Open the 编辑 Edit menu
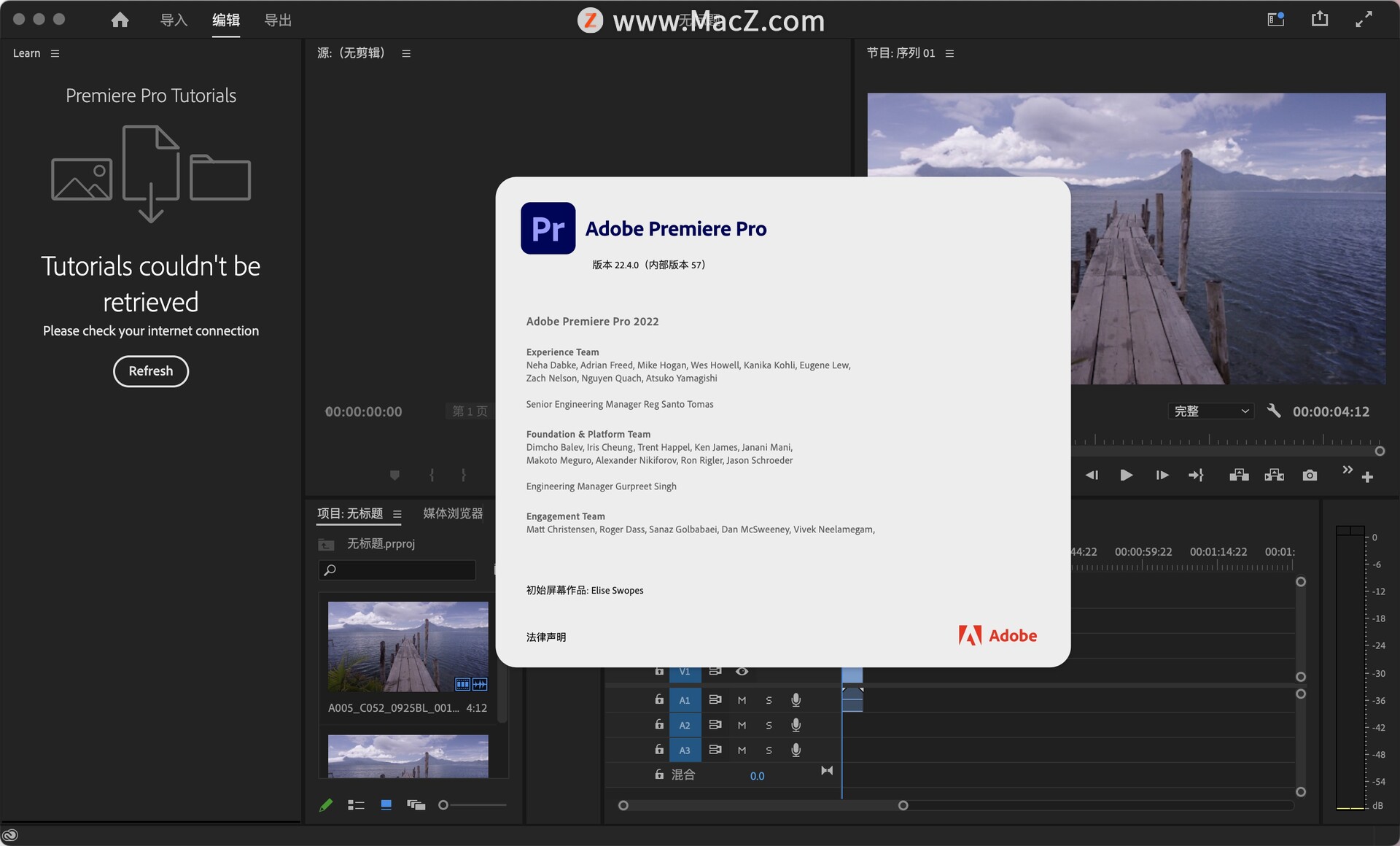The image size is (1400, 846). 224,19
